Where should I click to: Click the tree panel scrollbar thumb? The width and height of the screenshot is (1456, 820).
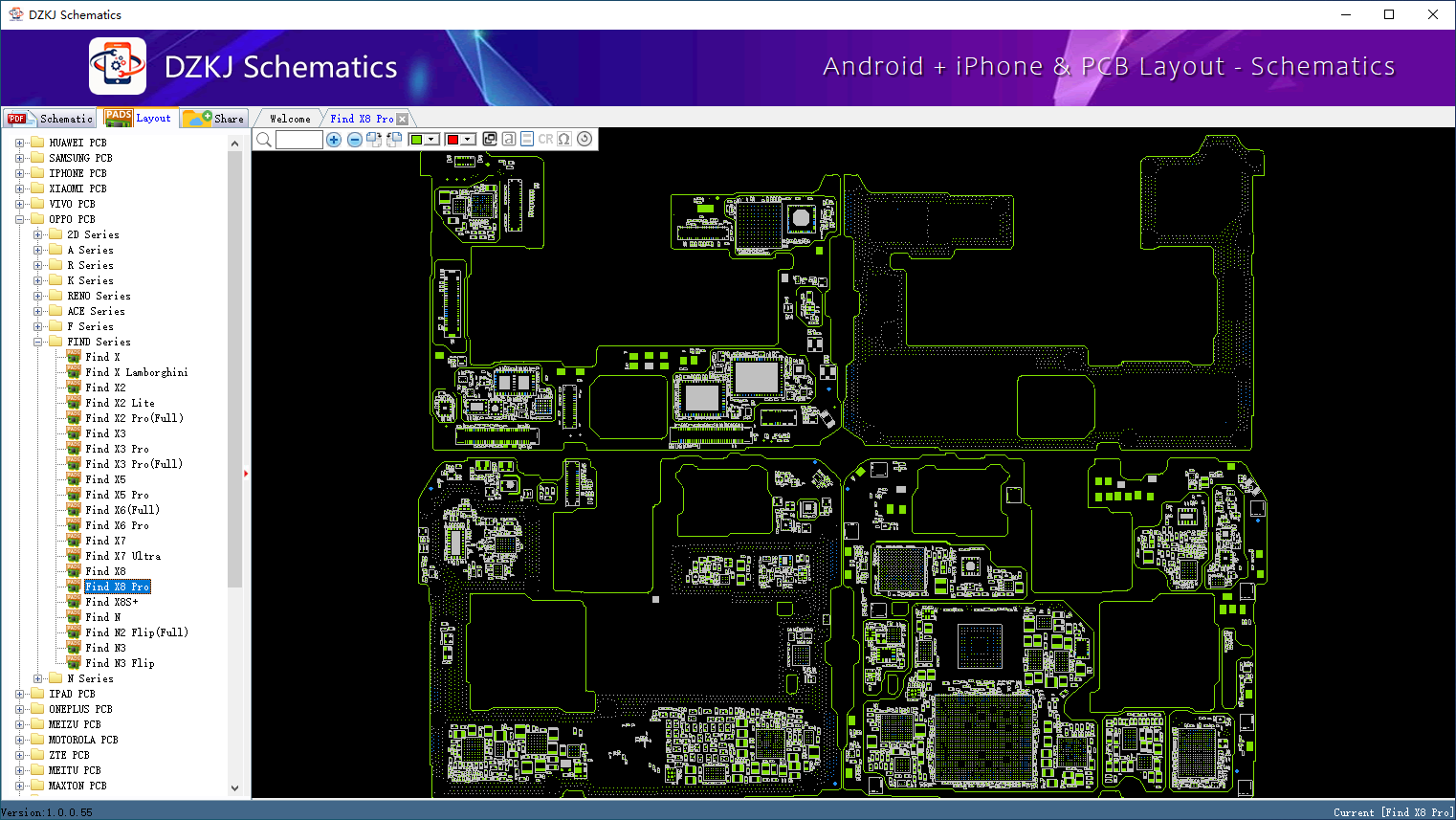tap(234, 369)
